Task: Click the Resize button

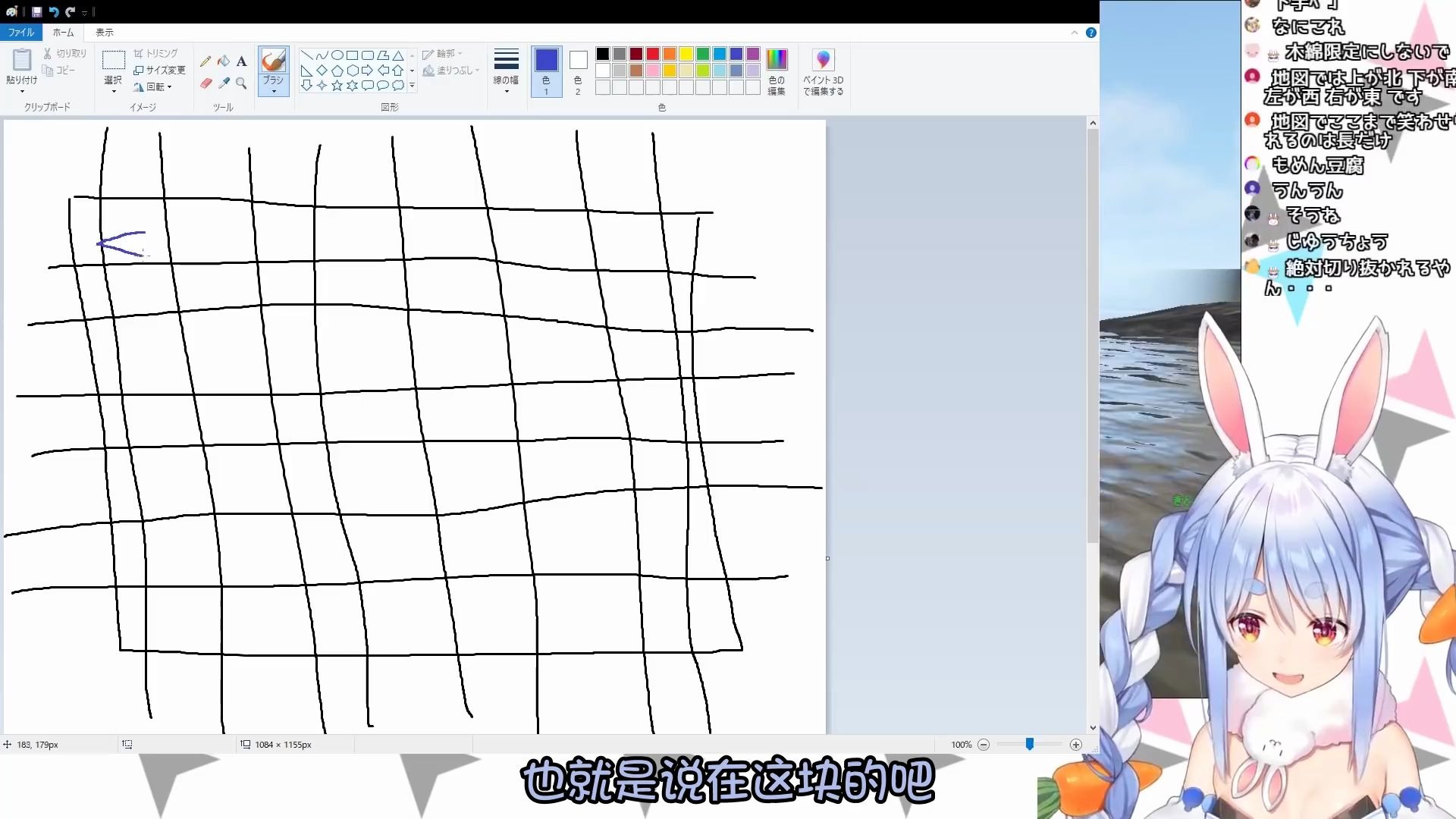Action: click(x=160, y=70)
